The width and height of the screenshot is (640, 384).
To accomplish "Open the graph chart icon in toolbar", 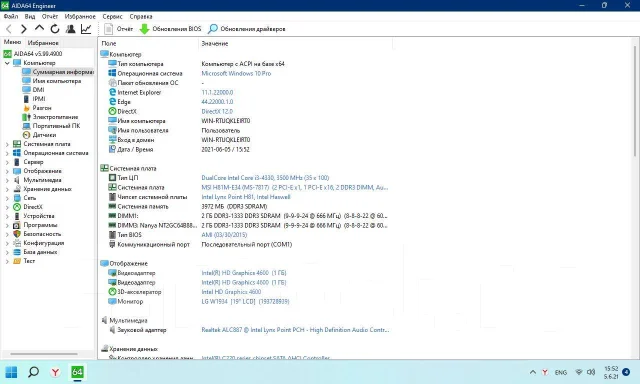I will [86, 29].
